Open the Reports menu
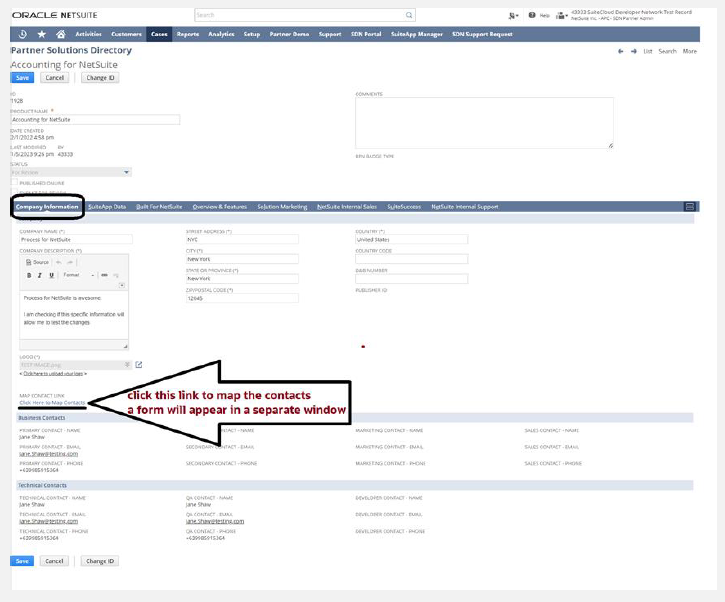This screenshot has height=602, width=725. (x=188, y=34)
